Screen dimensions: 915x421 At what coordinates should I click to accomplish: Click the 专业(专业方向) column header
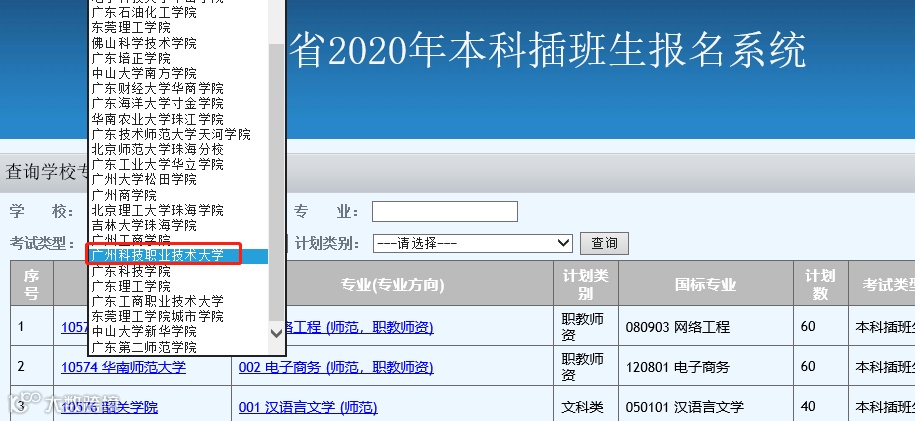(x=393, y=284)
